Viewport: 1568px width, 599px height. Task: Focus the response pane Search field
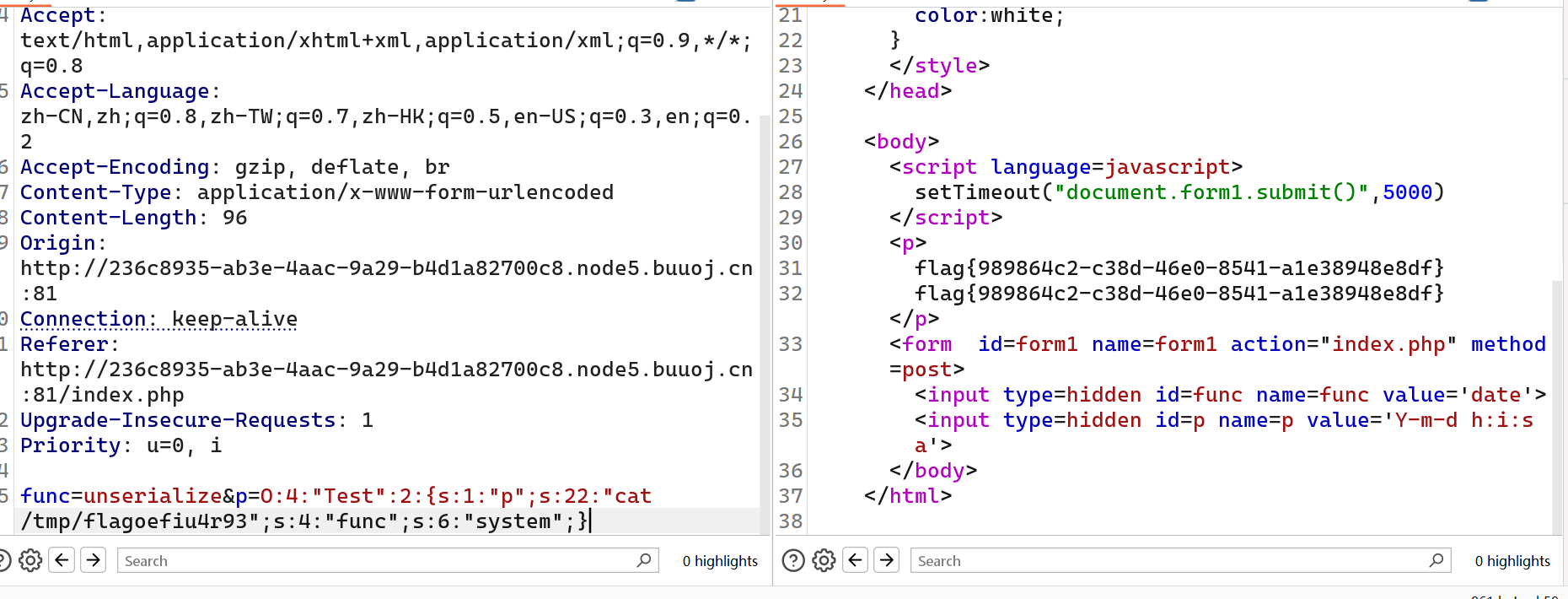(1180, 561)
